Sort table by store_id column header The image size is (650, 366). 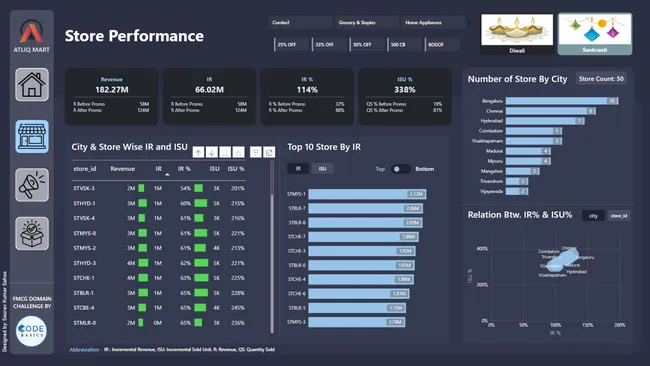[x=85, y=169]
